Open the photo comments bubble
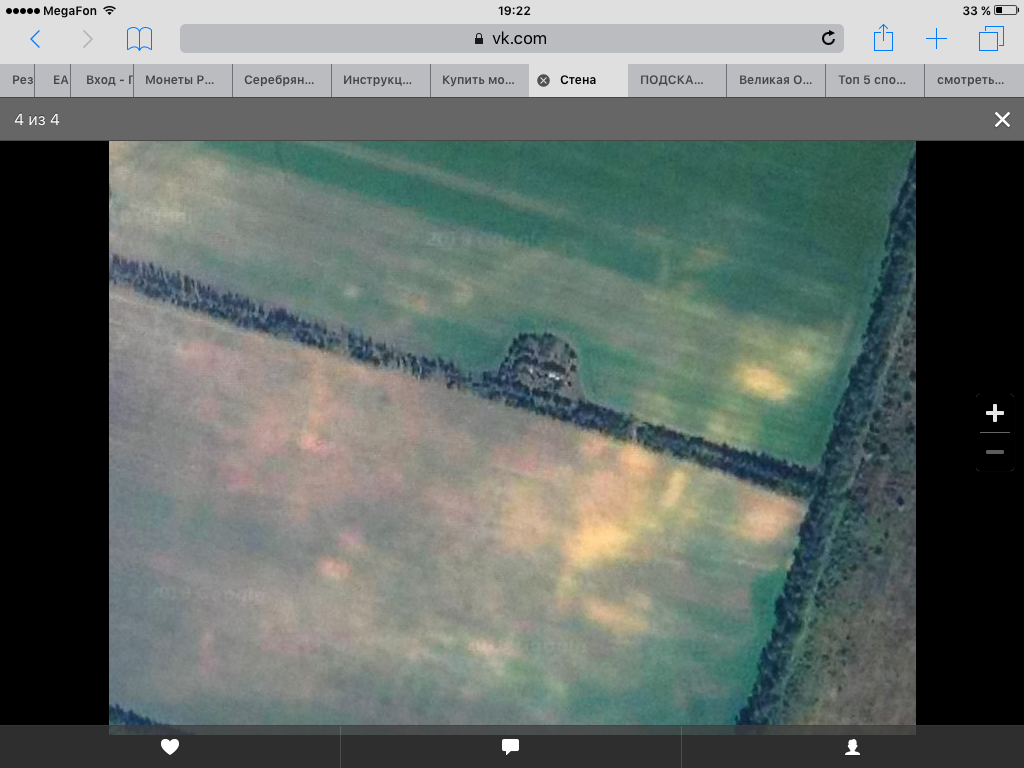Screen dimensions: 1024x768 (x=510, y=746)
